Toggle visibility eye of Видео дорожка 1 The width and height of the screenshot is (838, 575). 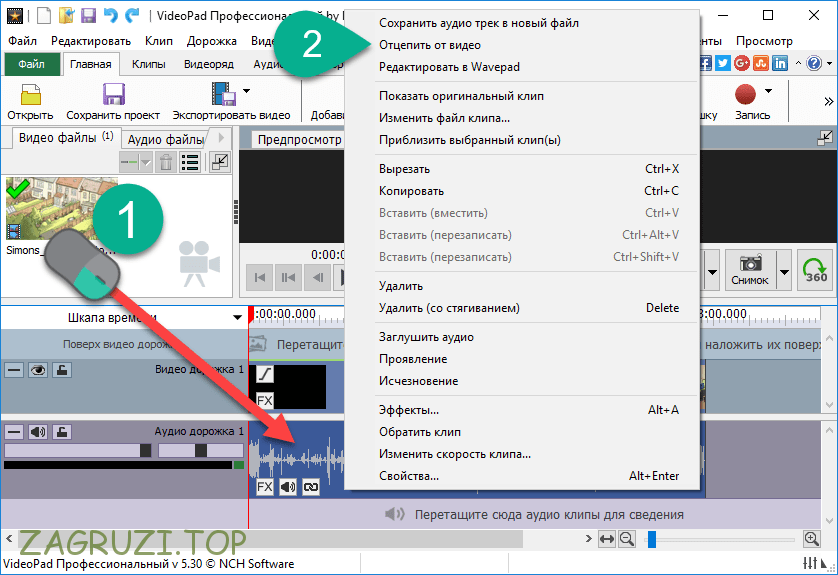37,370
